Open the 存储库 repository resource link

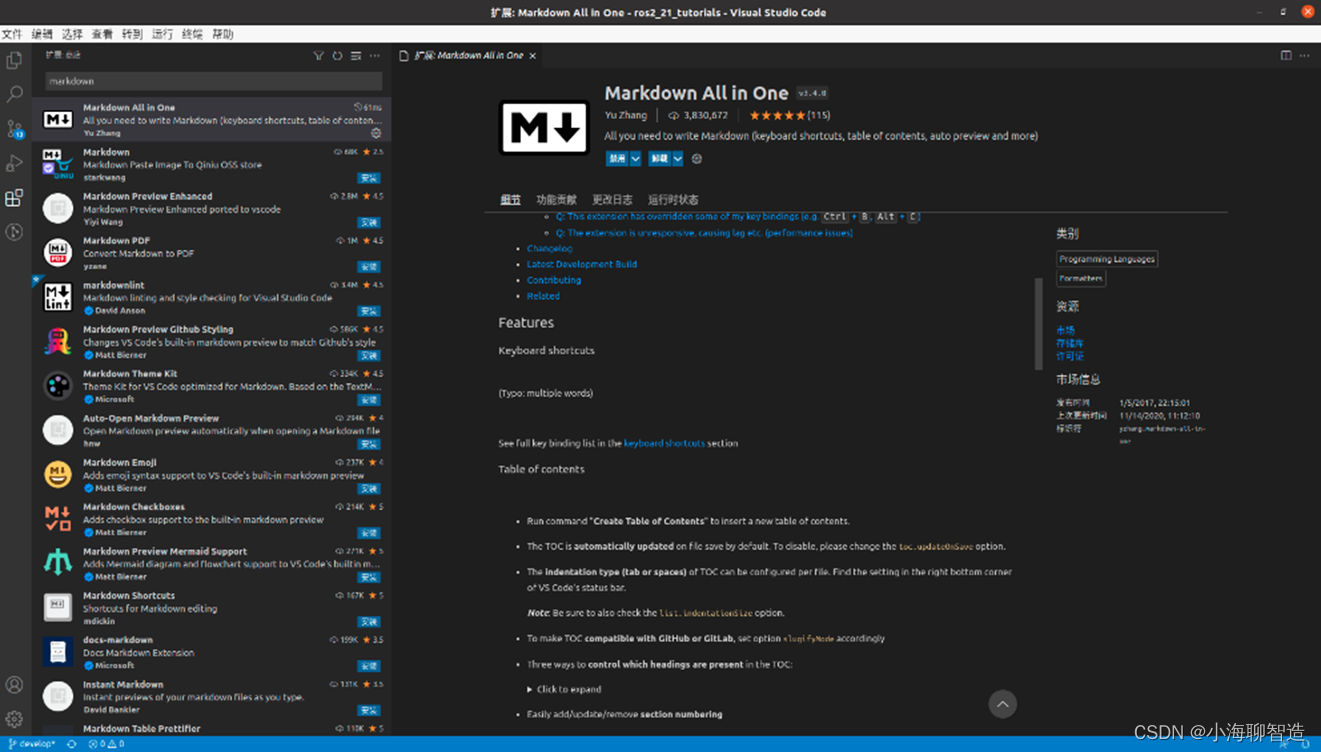tap(1069, 343)
